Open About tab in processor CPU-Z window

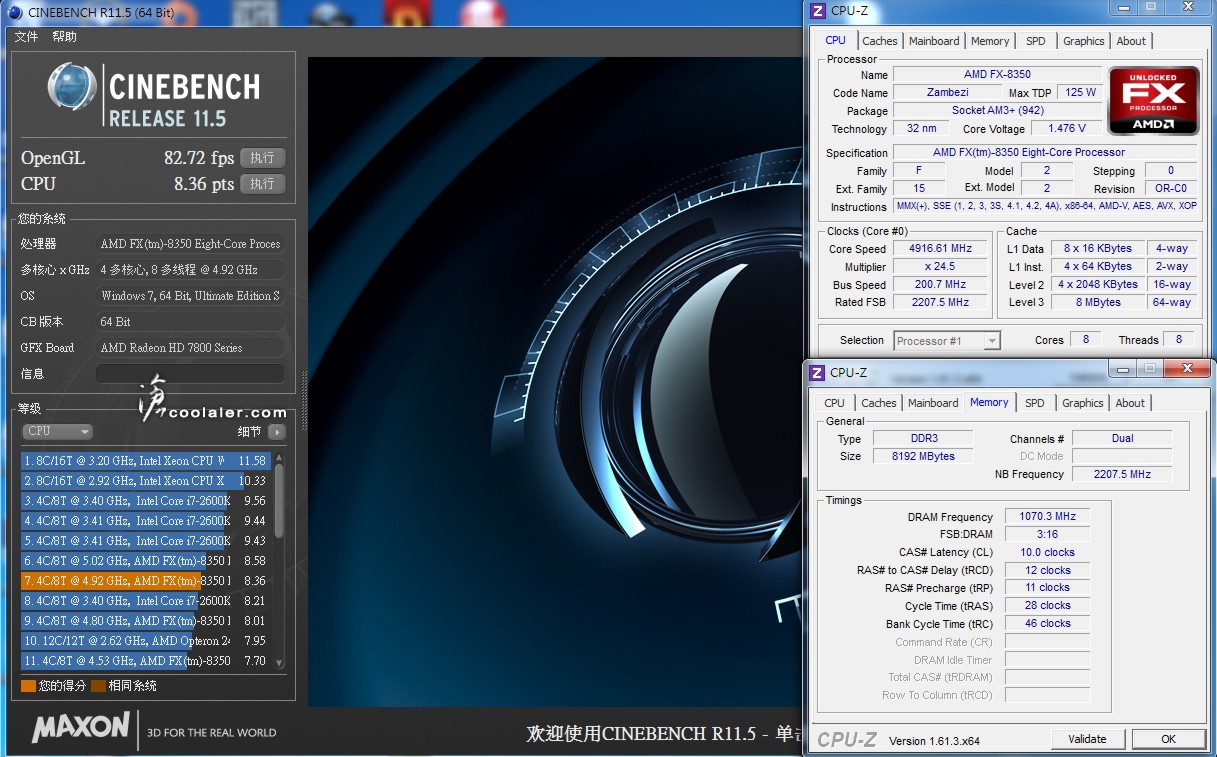coord(1131,41)
